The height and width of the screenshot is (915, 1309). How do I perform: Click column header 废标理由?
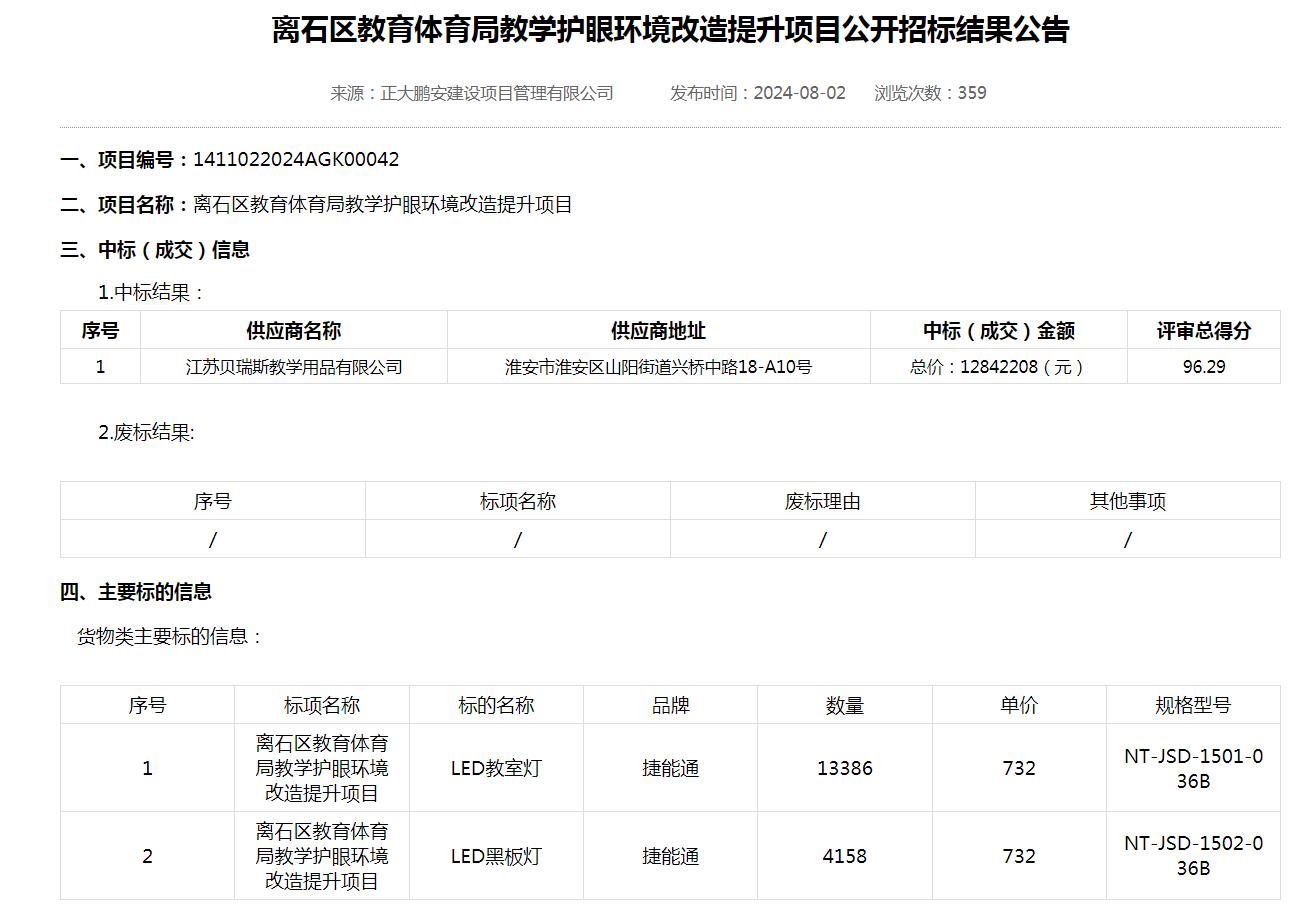tap(823, 501)
